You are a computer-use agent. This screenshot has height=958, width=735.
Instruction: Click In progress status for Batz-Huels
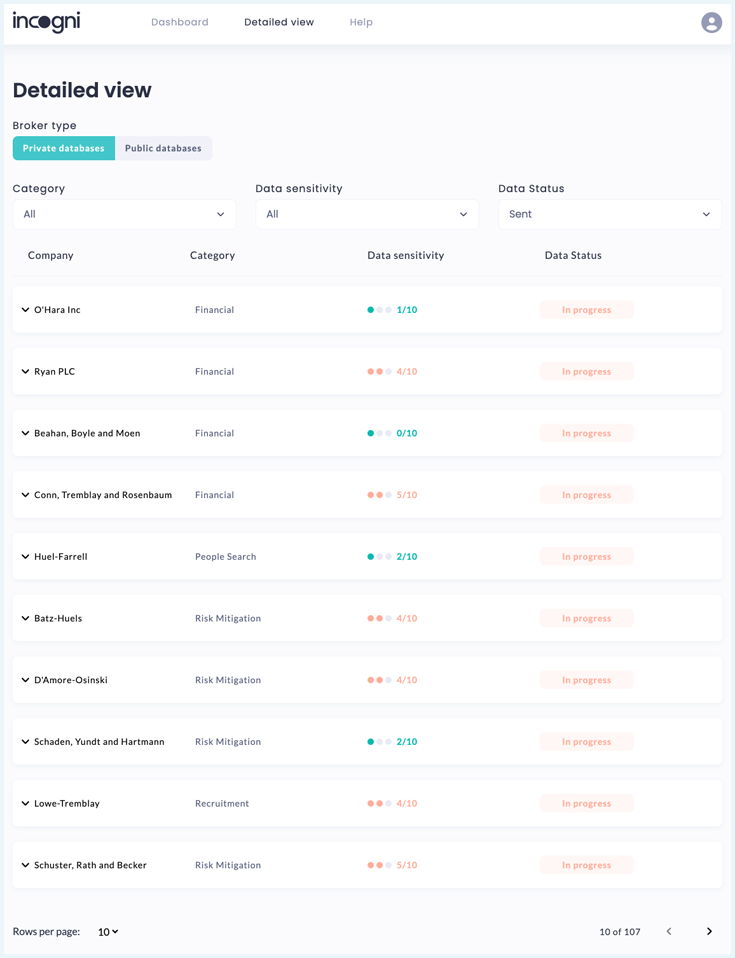coord(587,618)
